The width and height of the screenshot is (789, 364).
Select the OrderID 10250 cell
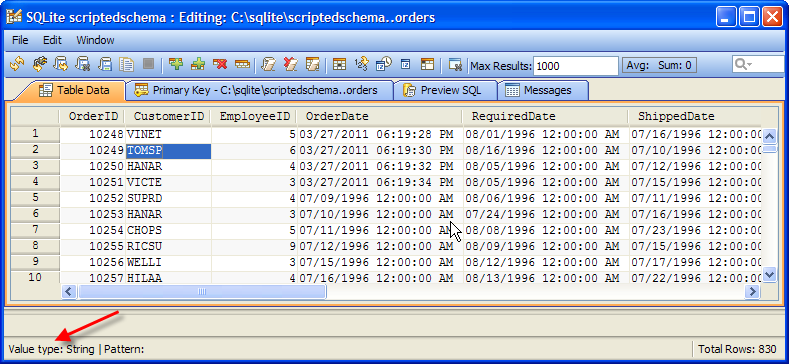click(93, 167)
